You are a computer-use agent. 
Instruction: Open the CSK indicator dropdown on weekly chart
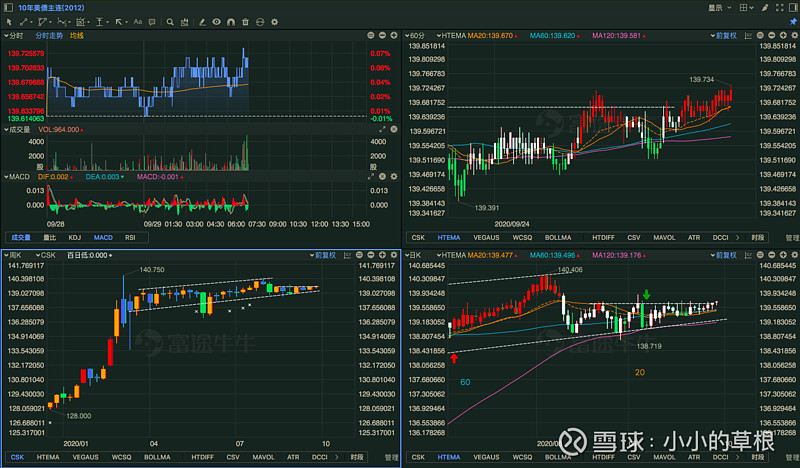[x=45, y=255]
